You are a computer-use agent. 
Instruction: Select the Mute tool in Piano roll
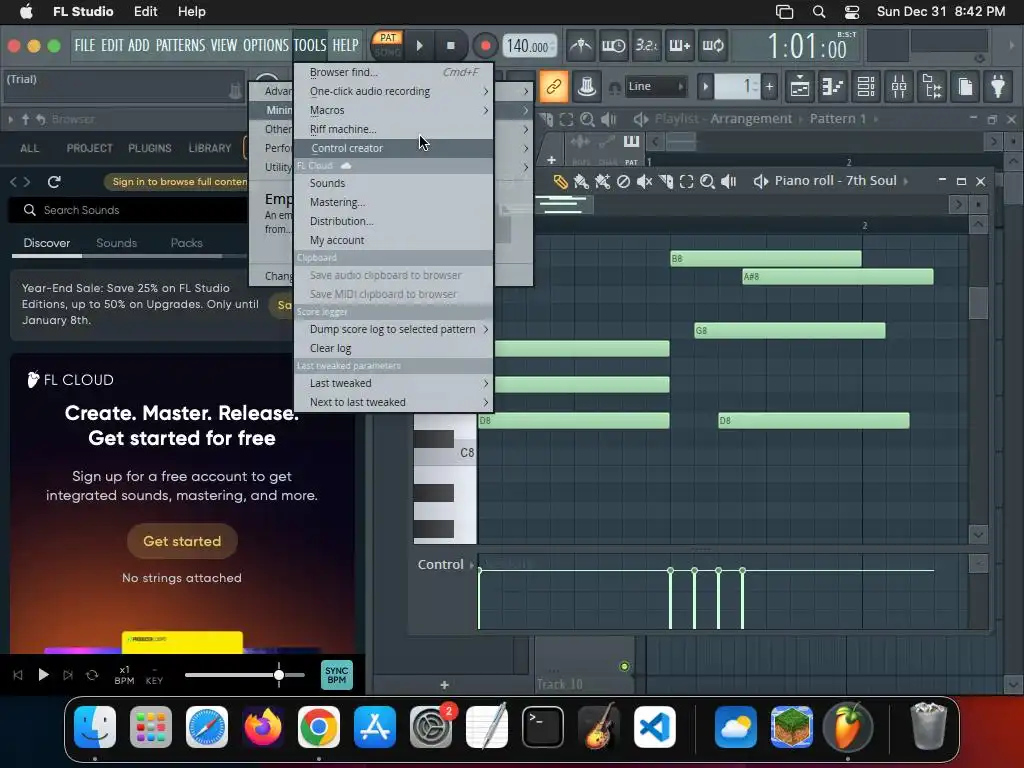(645, 182)
